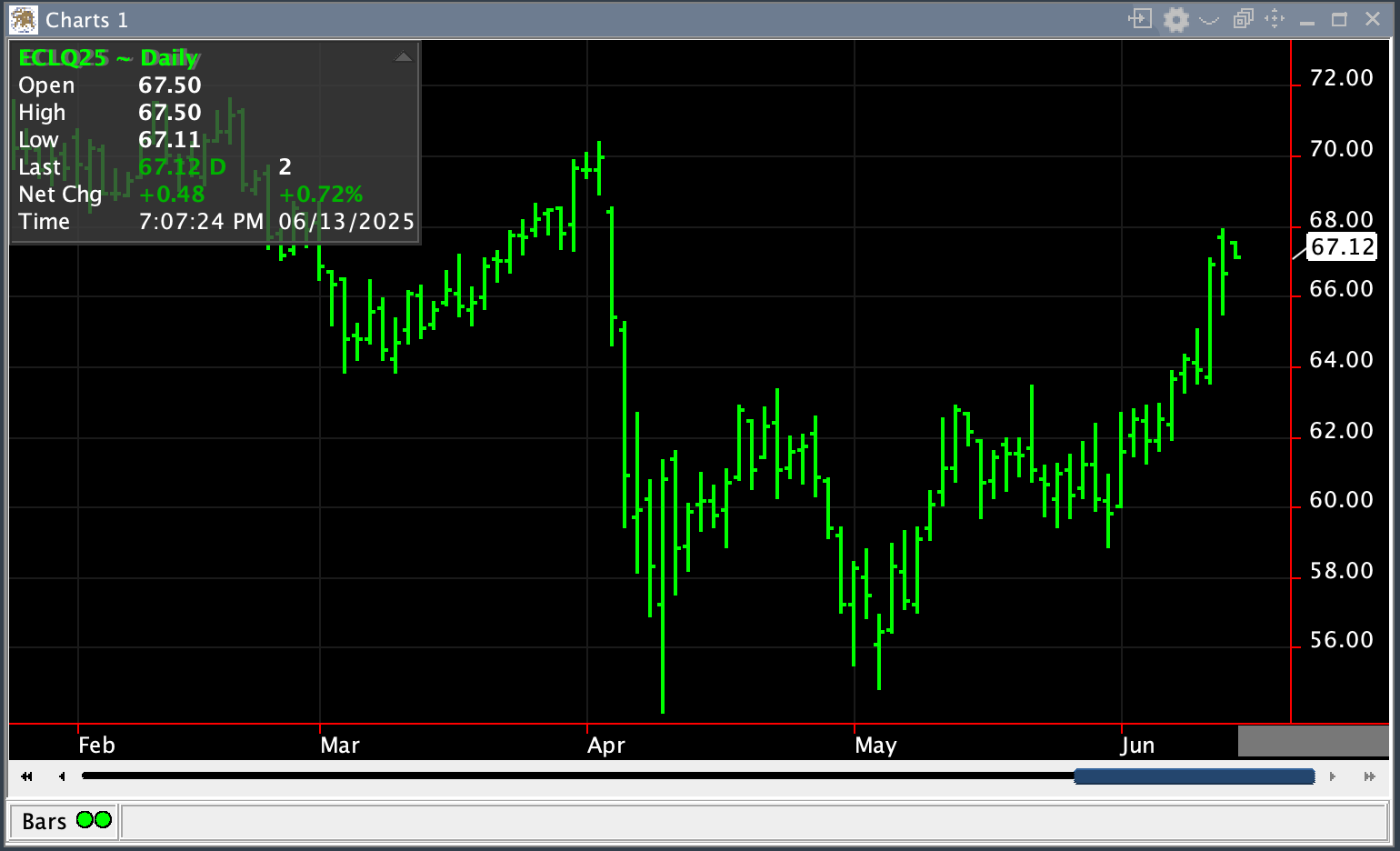This screenshot has height=851, width=1400.
Task: Click the Jun label on date axis
Action: click(x=1137, y=746)
